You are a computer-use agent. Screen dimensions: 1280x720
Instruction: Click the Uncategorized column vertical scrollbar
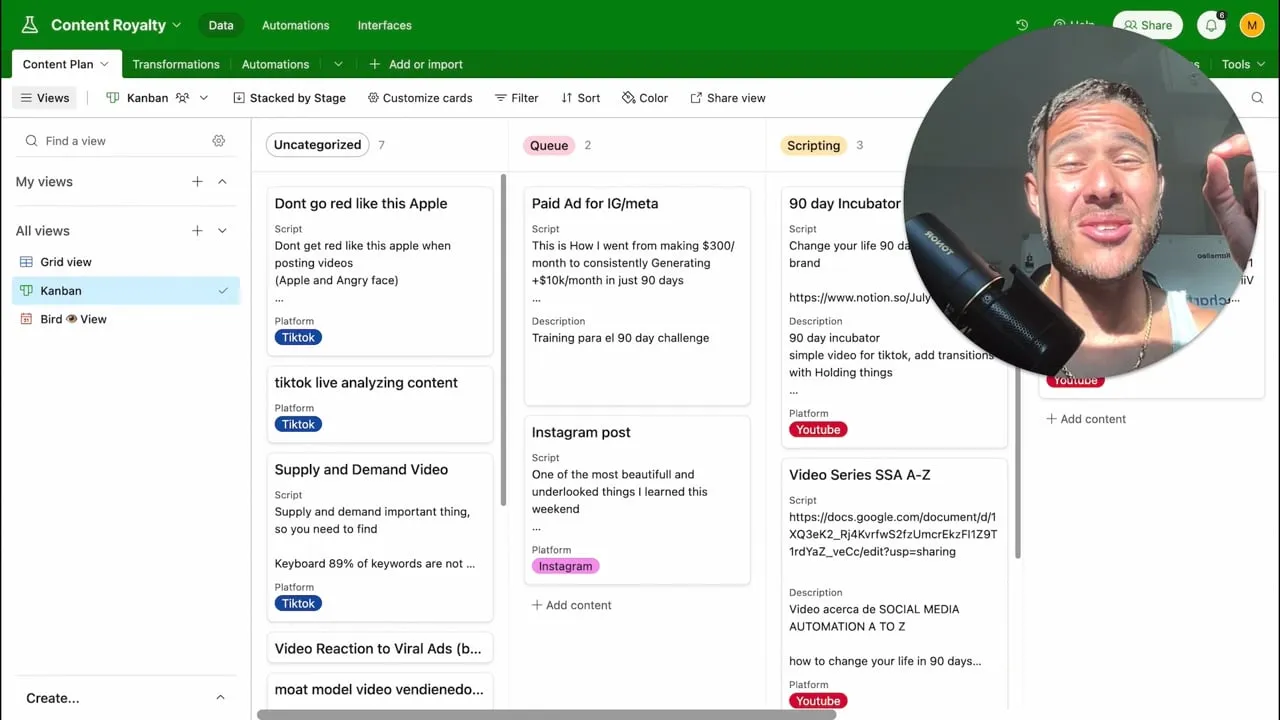point(503,340)
